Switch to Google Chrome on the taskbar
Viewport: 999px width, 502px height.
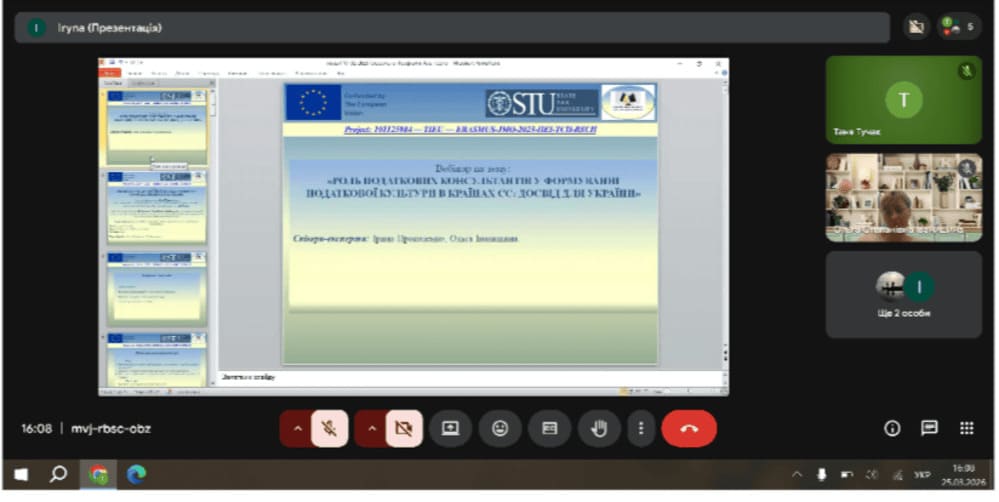pyautogui.click(x=98, y=475)
